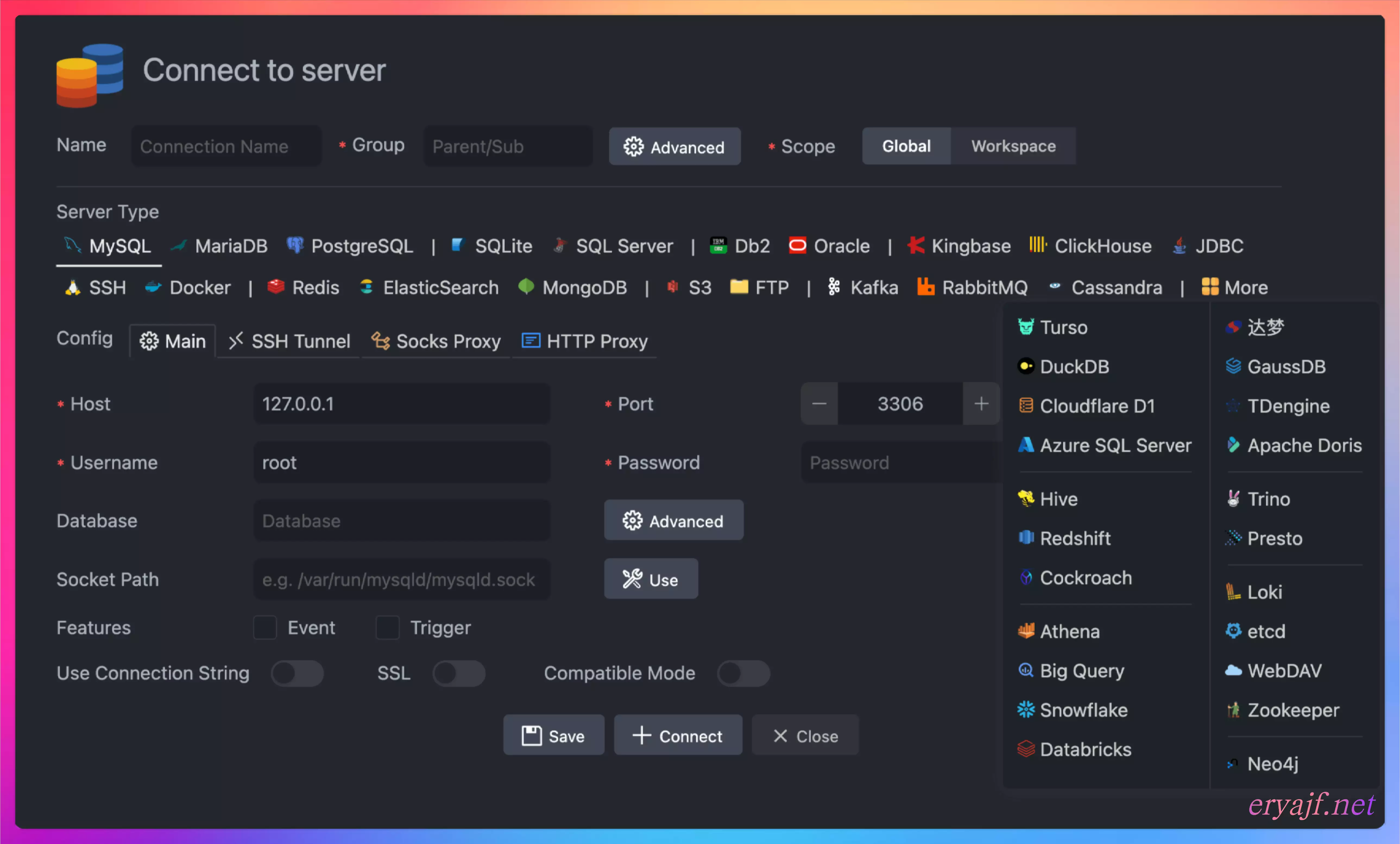The width and height of the screenshot is (1400, 844).
Task: Pick Loki from the list
Action: (x=1253, y=592)
